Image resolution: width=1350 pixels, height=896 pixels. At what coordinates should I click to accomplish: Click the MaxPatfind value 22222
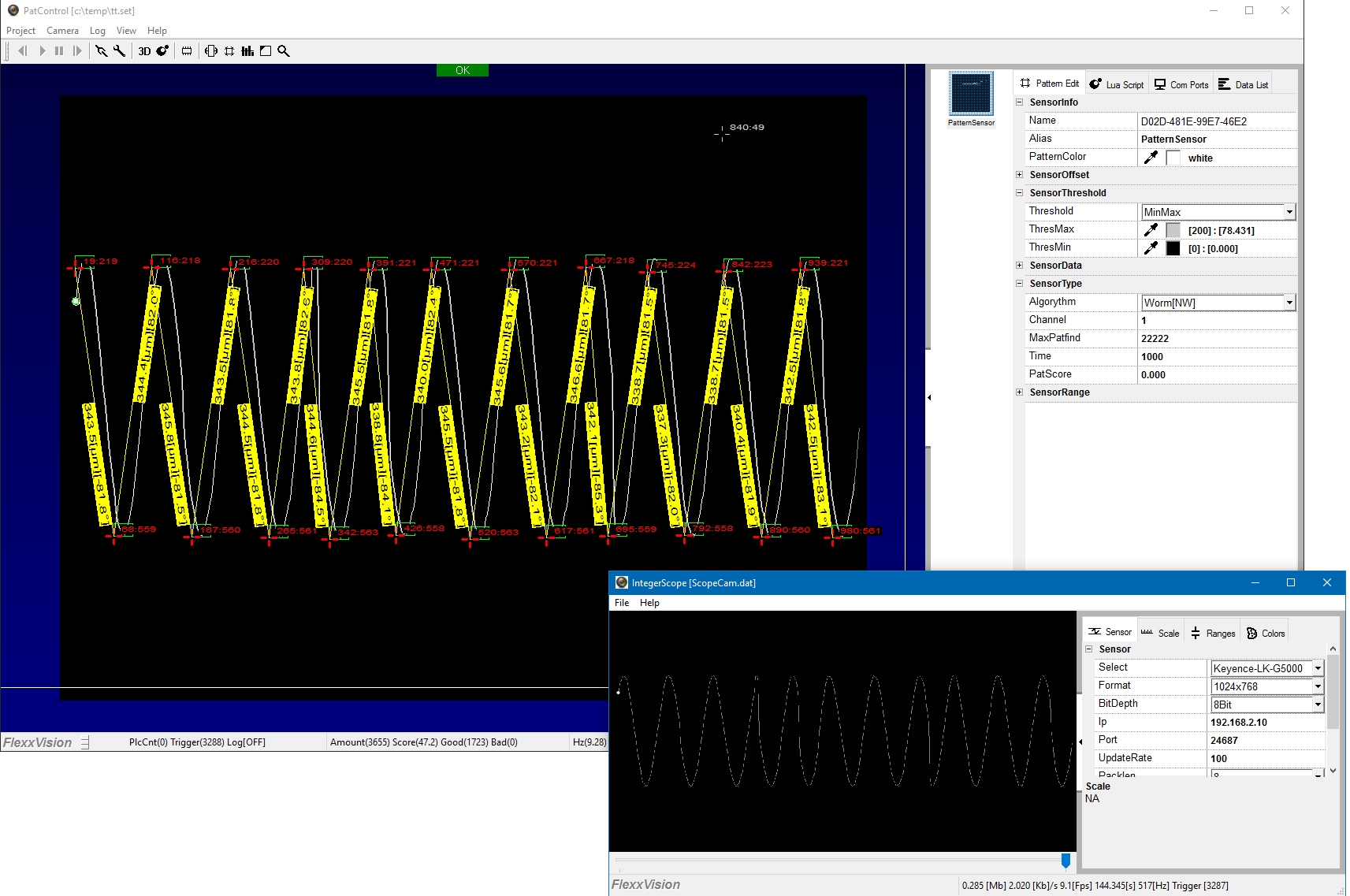point(1155,339)
